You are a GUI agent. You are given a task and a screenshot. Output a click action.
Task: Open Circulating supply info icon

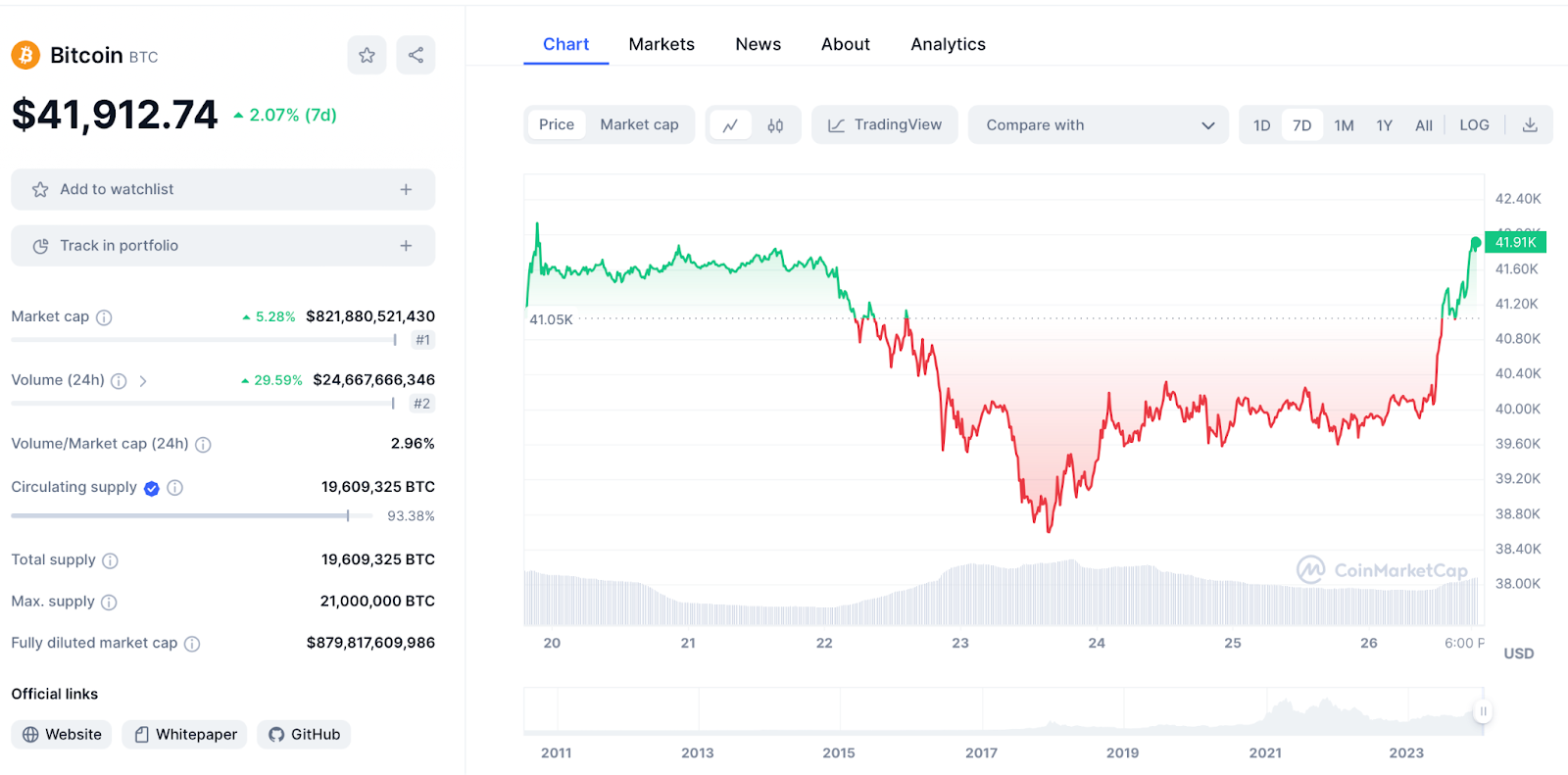click(x=174, y=488)
